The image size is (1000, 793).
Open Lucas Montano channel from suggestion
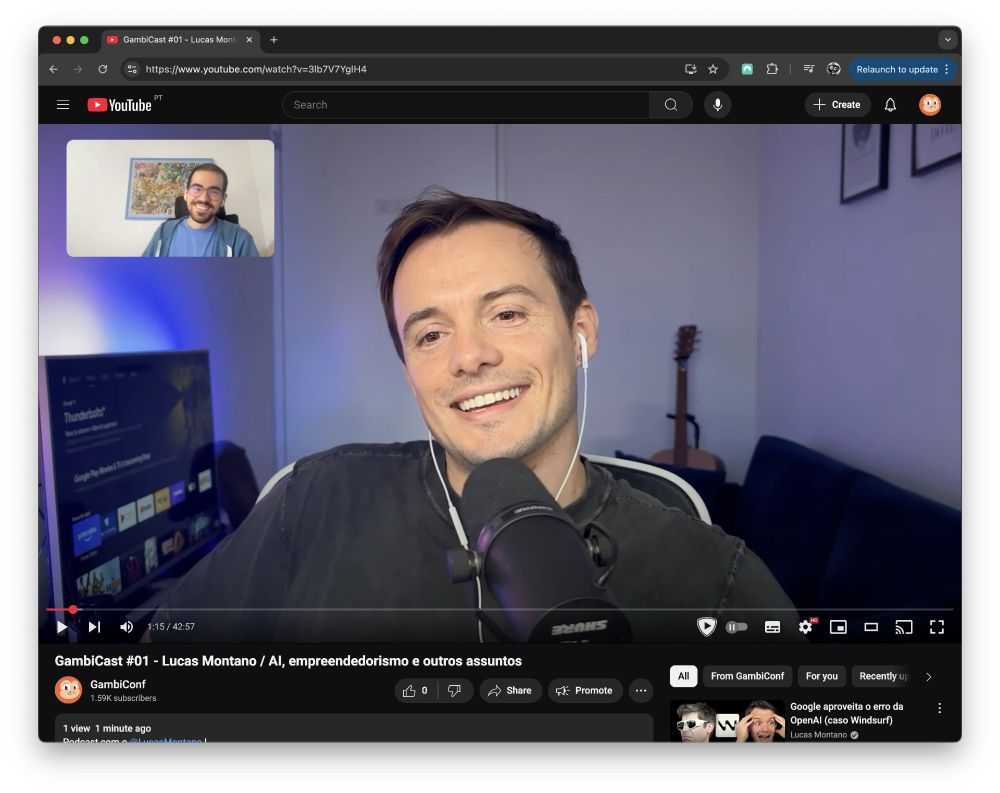click(x=818, y=735)
